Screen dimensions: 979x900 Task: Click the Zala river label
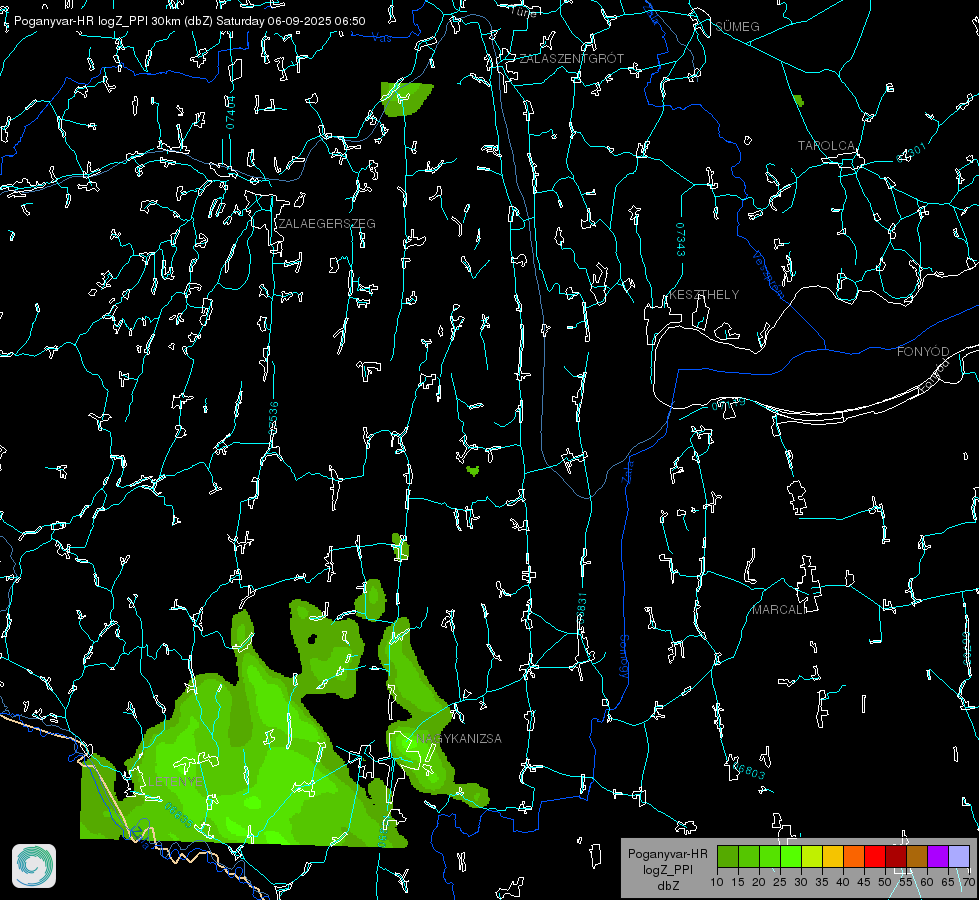tap(627, 470)
